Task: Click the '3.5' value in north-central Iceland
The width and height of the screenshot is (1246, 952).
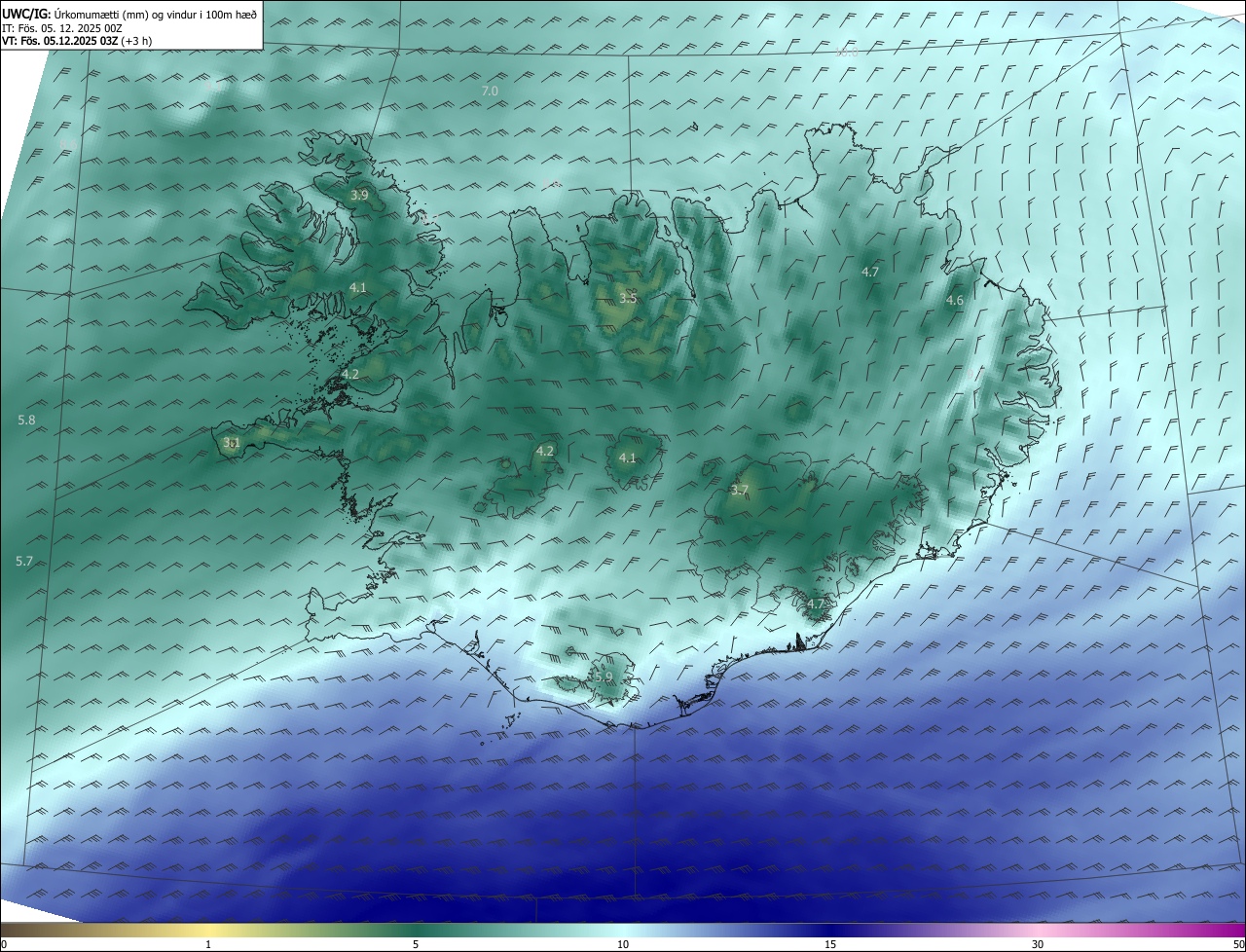Action: [628, 298]
